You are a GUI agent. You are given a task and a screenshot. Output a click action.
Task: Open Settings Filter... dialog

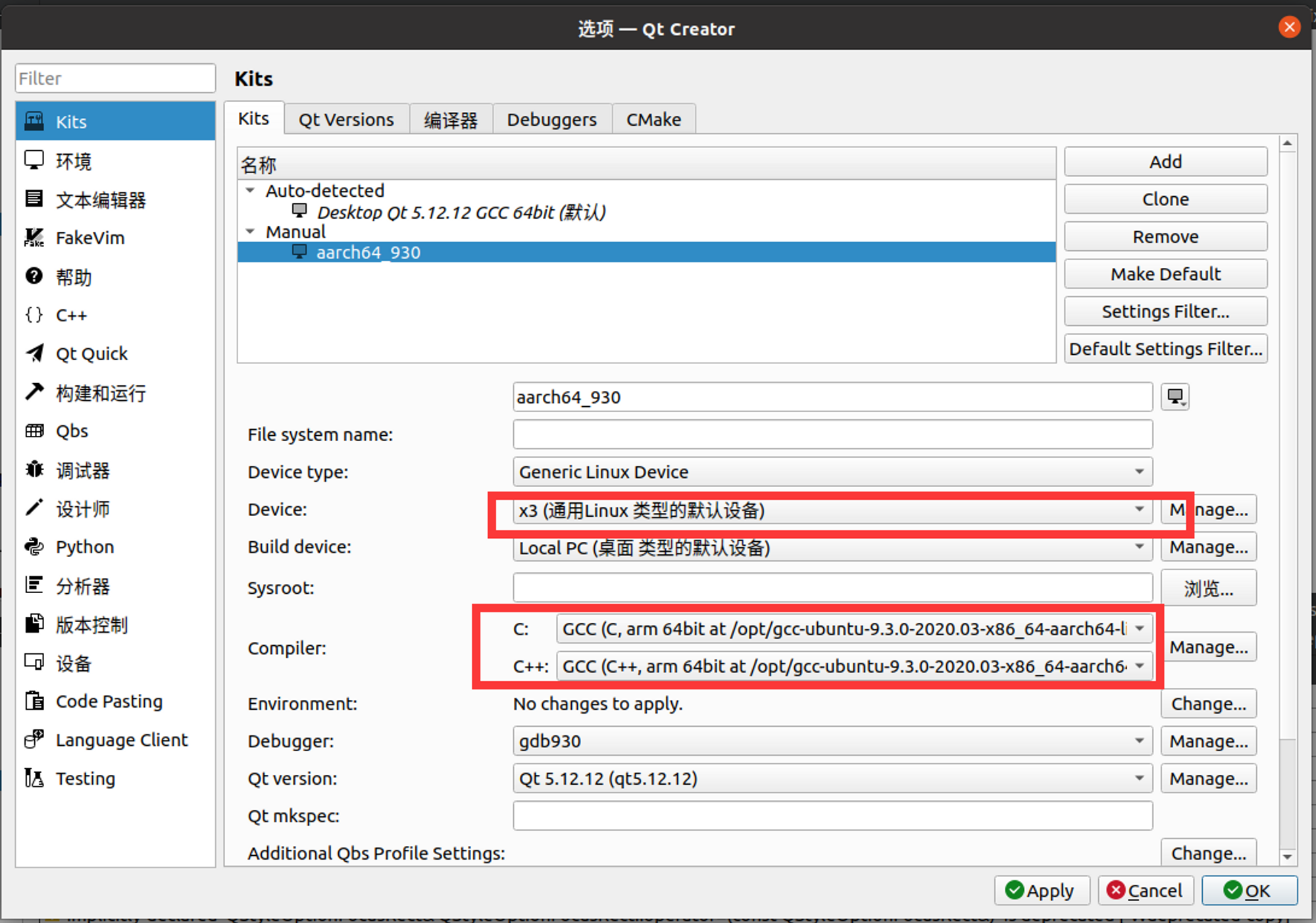click(1165, 311)
